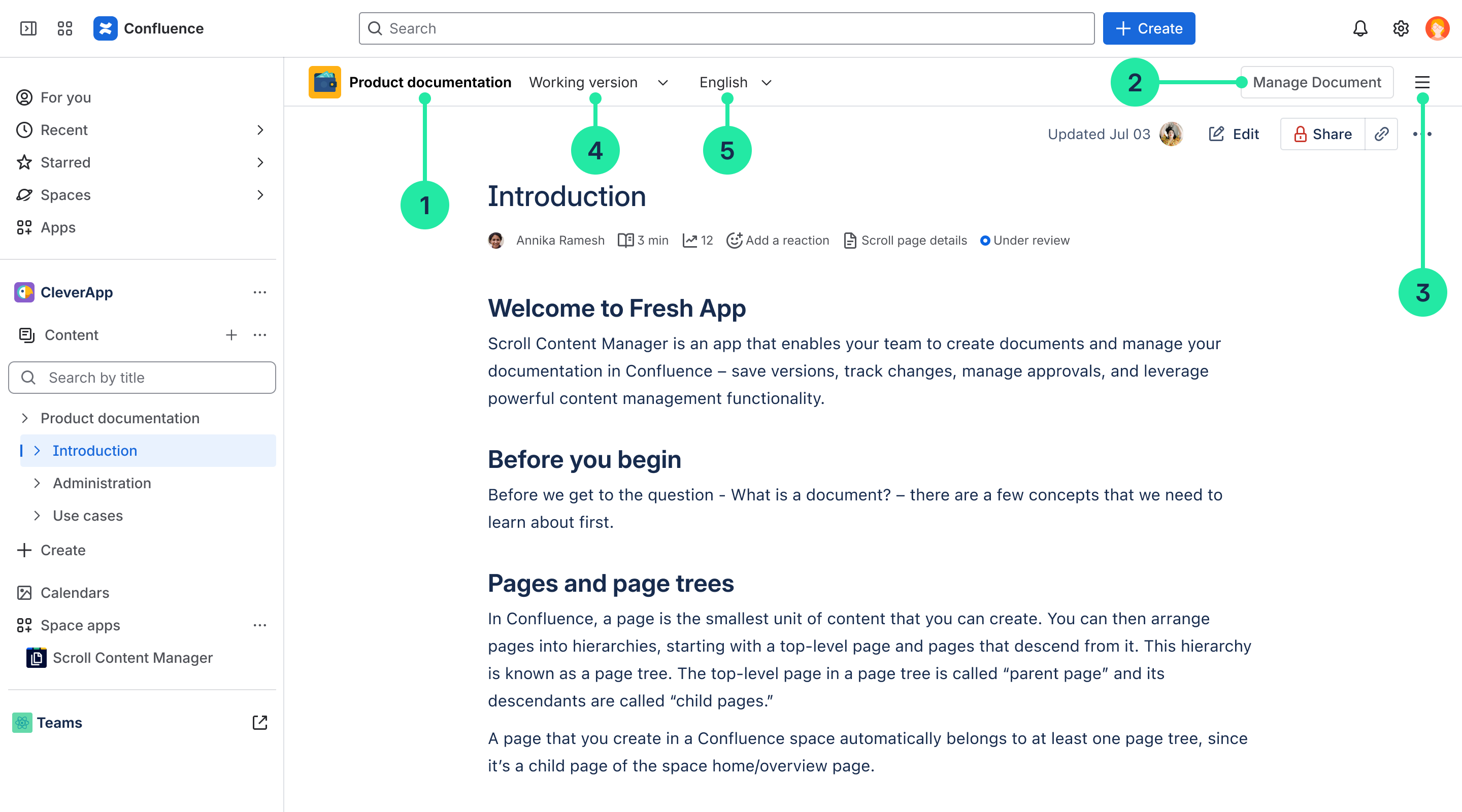Click the Confluence logo
This screenshot has height=812, width=1462.
tap(106, 28)
